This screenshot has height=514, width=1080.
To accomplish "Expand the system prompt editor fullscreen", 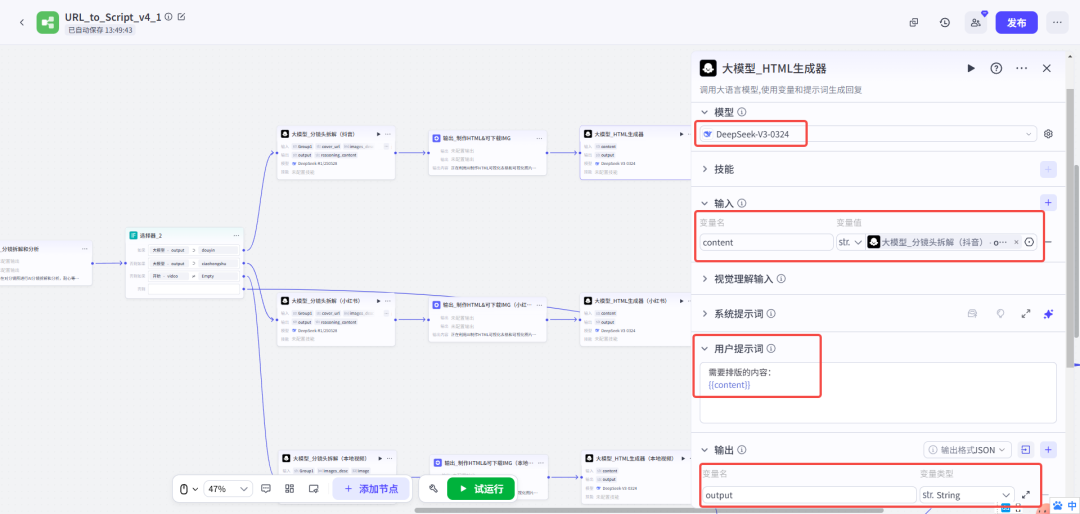I will [1026, 313].
